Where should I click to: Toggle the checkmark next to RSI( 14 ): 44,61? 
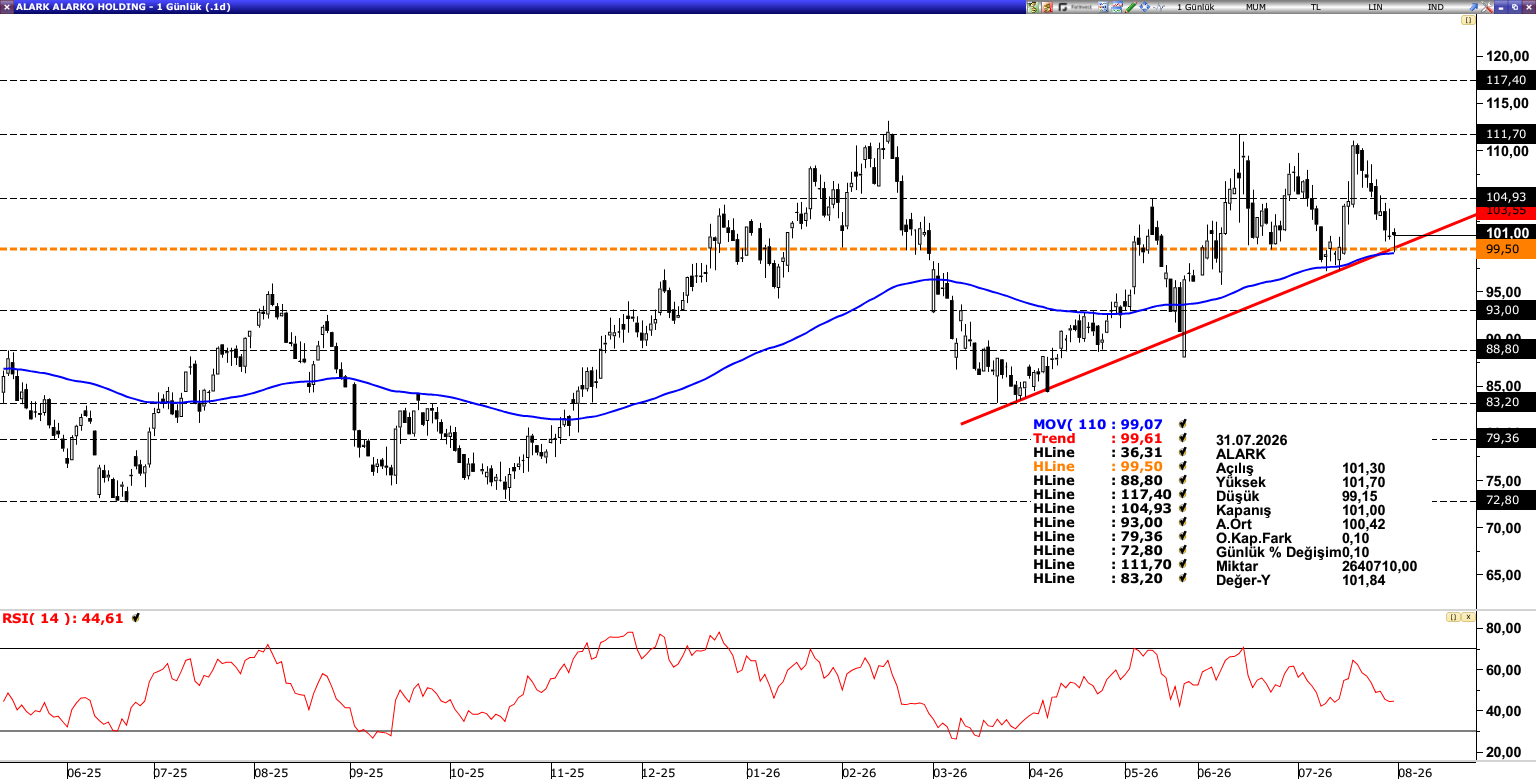(x=136, y=618)
